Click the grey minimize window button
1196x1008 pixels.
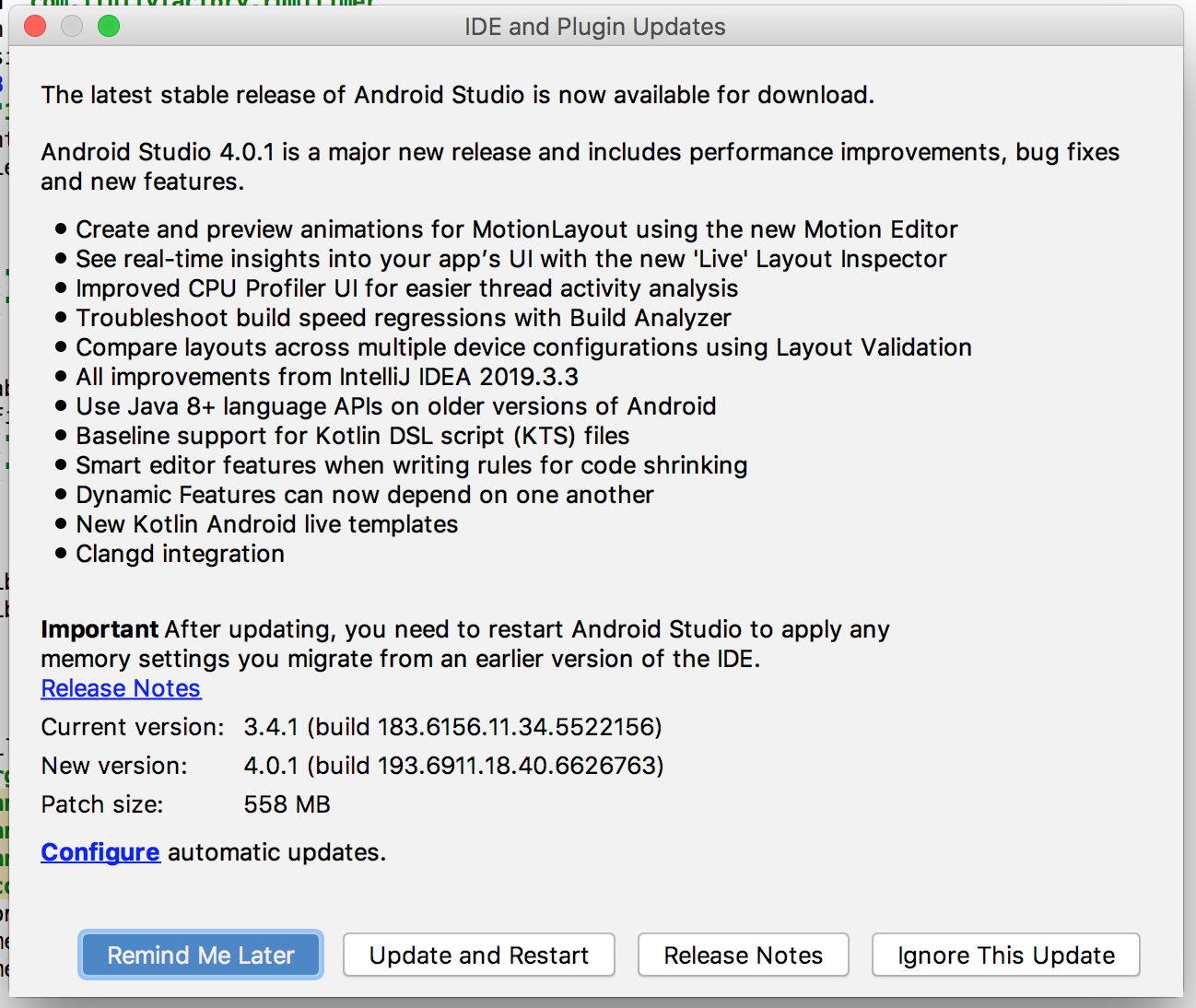pos(72,26)
